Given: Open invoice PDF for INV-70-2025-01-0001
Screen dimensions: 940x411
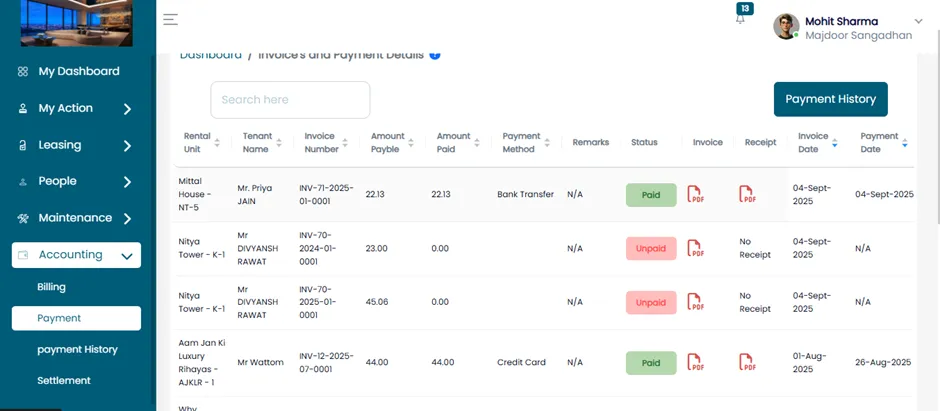Looking at the screenshot, I should tap(695, 302).
